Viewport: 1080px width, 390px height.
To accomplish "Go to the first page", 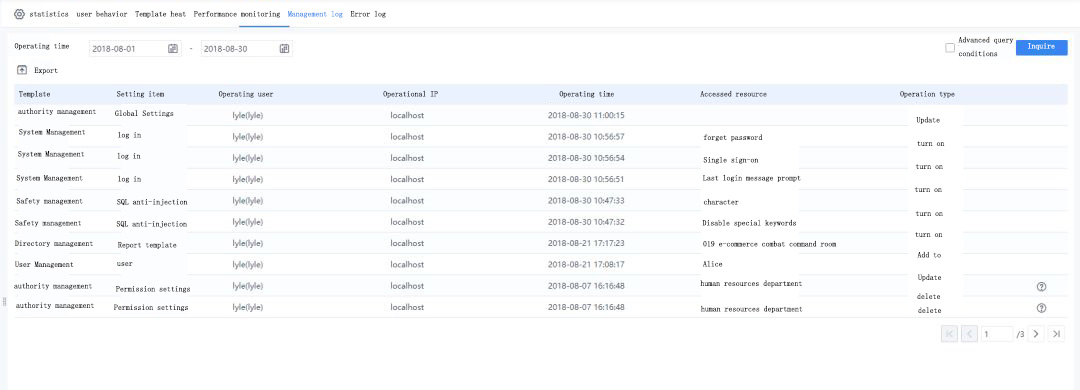I will point(949,333).
